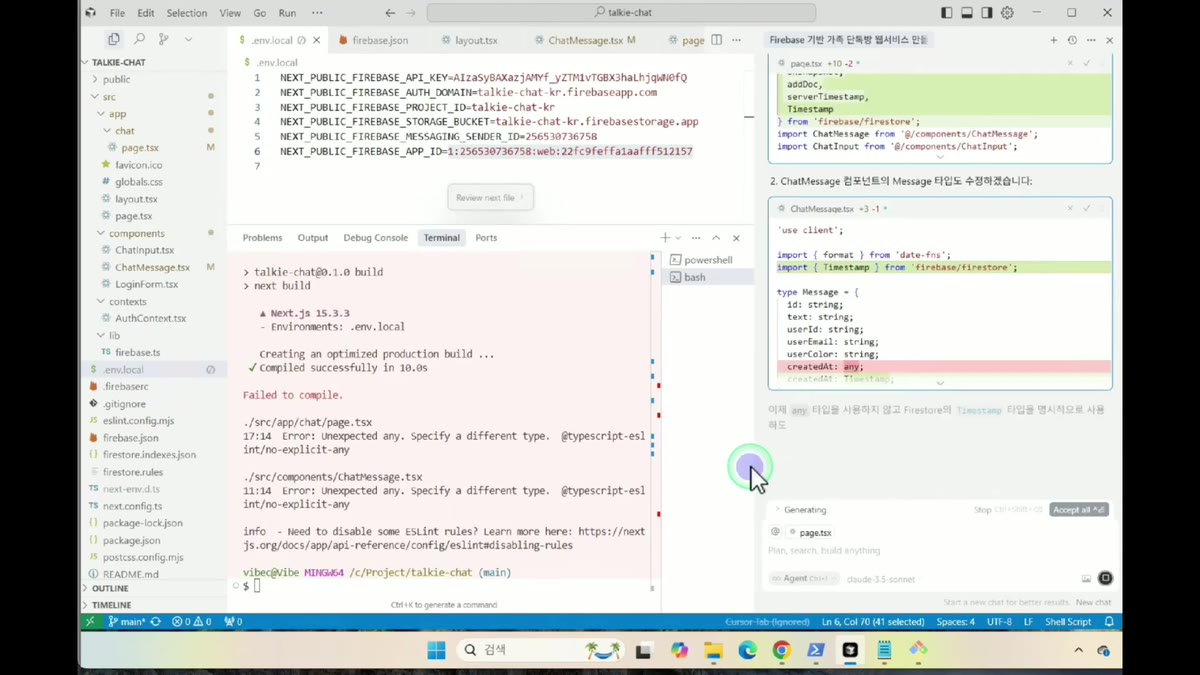The width and height of the screenshot is (1200, 675).
Task: Open the new terminal profile dropdown arrow
Action: (678, 238)
